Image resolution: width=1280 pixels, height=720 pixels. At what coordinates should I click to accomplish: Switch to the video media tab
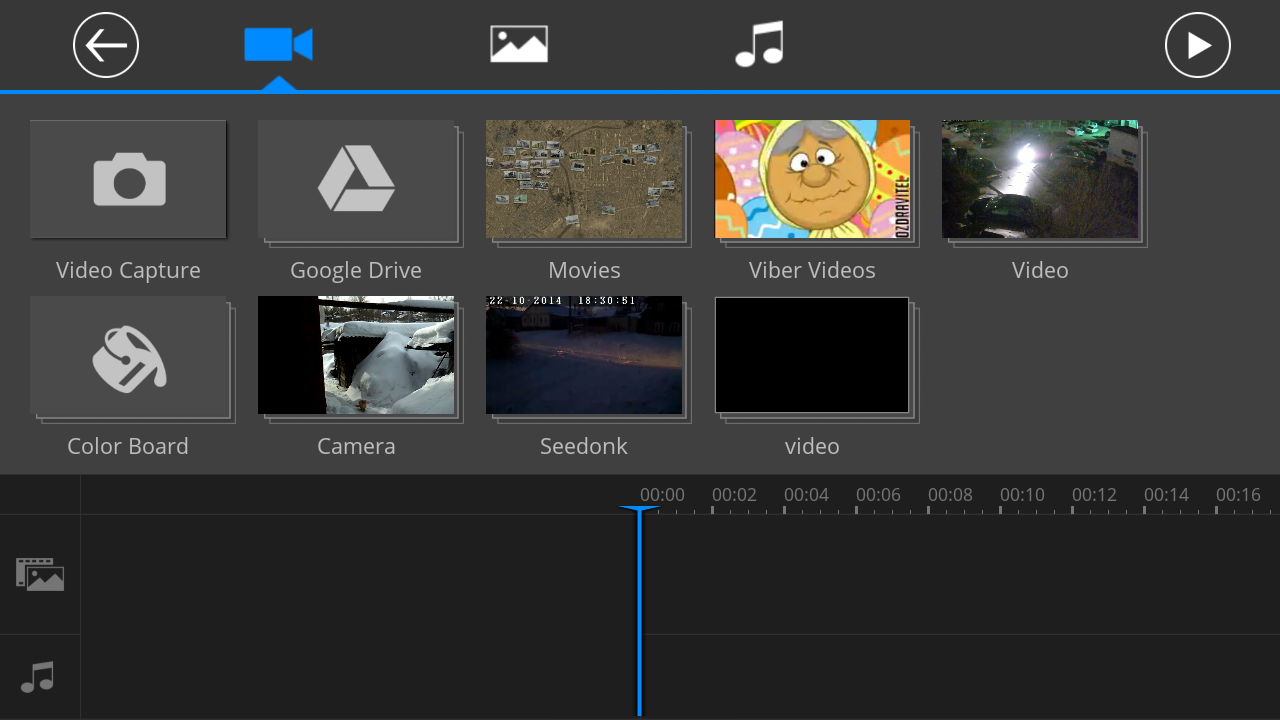279,45
